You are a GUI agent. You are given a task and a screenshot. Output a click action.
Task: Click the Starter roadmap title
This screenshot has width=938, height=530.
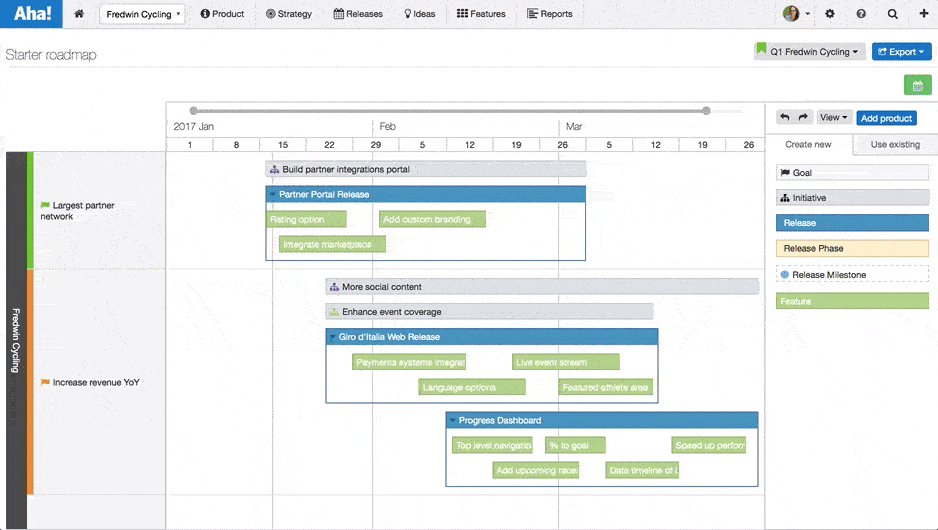coord(51,54)
